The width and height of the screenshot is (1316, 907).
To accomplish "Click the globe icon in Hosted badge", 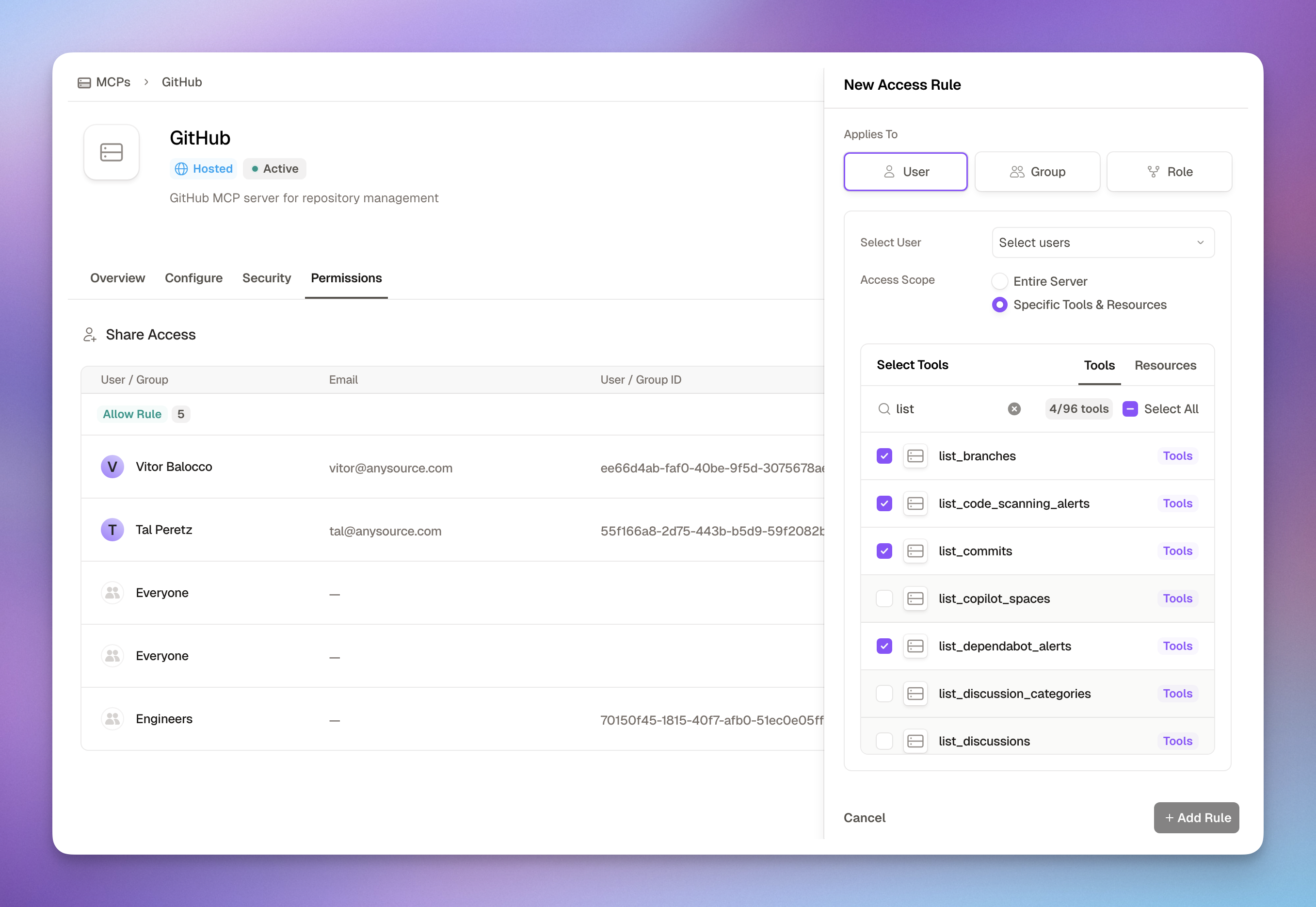I will (181, 169).
